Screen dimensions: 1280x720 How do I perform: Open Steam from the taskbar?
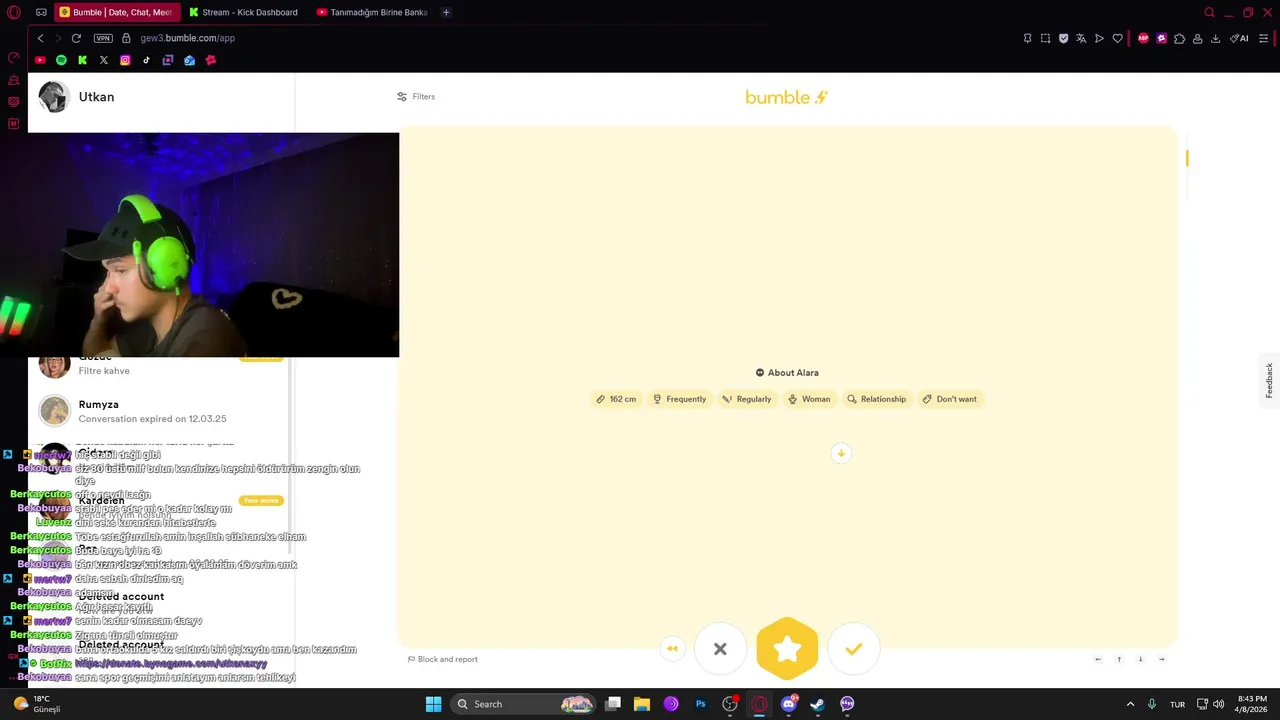(x=818, y=704)
